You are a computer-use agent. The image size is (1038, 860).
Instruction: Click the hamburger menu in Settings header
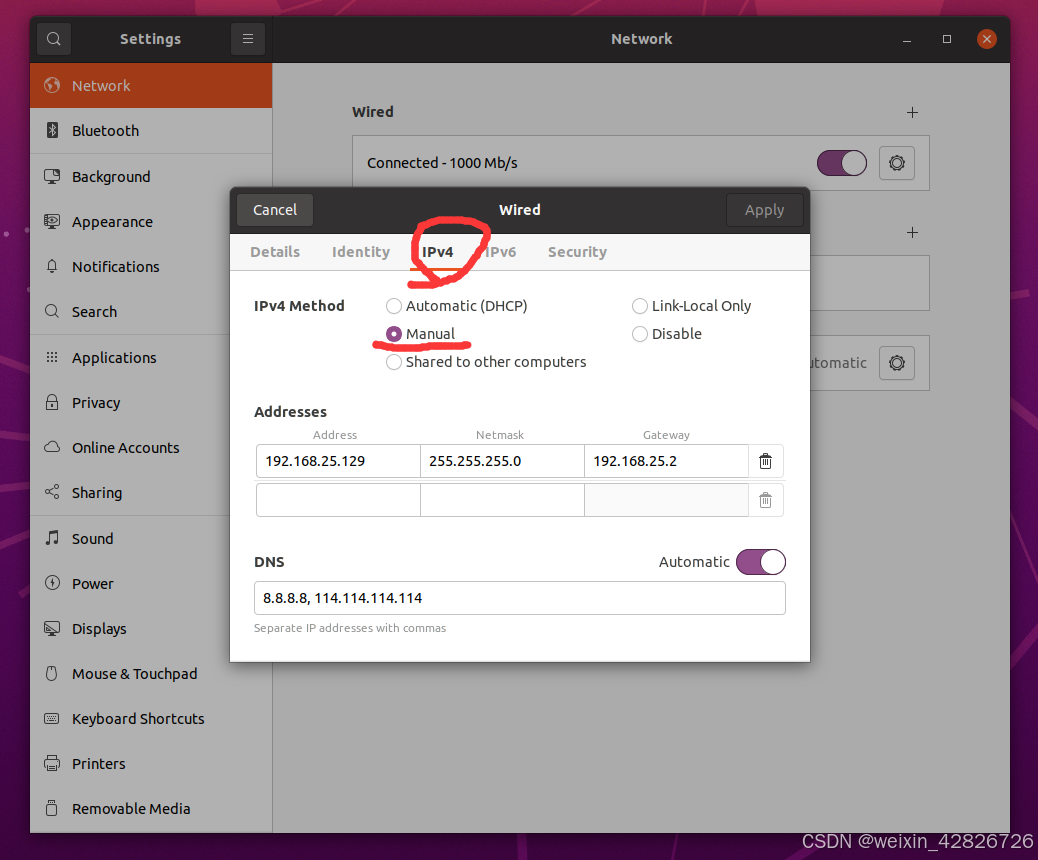247,38
